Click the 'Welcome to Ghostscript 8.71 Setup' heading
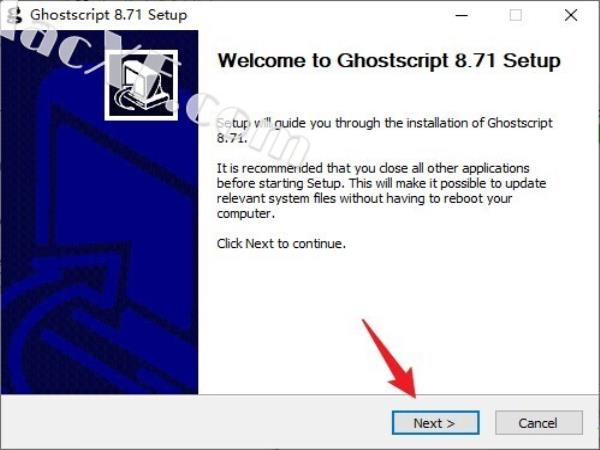Image resolution: width=600 pixels, height=450 pixels. [x=389, y=60]
